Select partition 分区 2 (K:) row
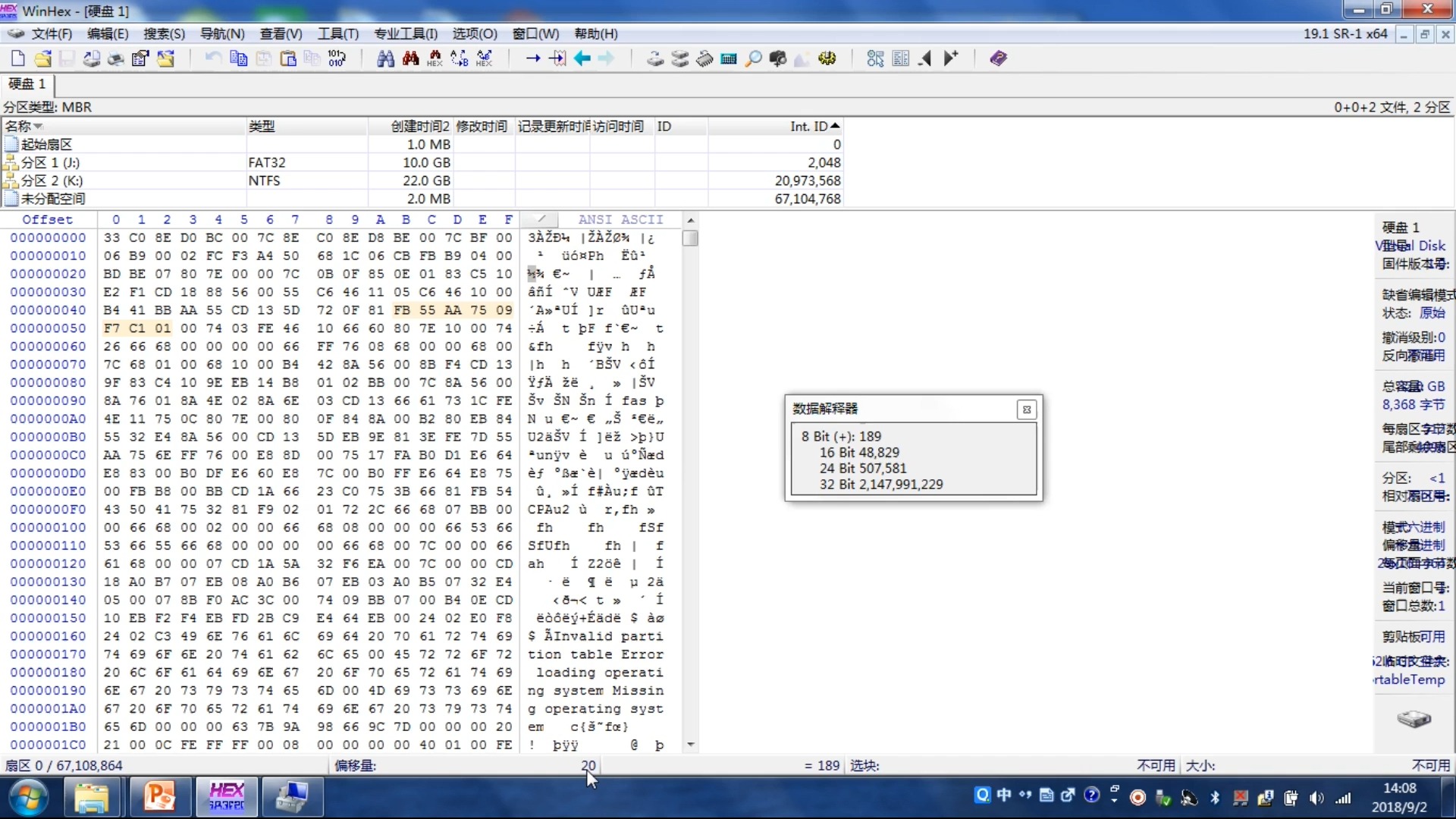Viewport: 1456px width, 819px height. 52,180
